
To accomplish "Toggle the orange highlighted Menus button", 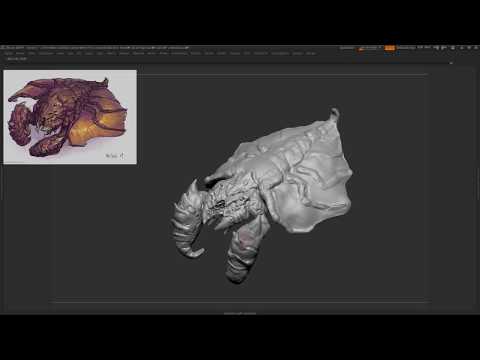I will tap(390, 48).
